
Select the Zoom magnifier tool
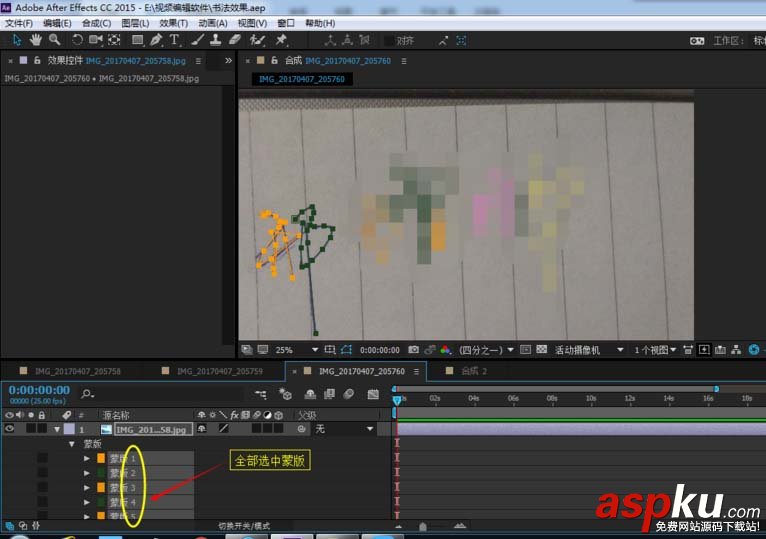(54, 40)
